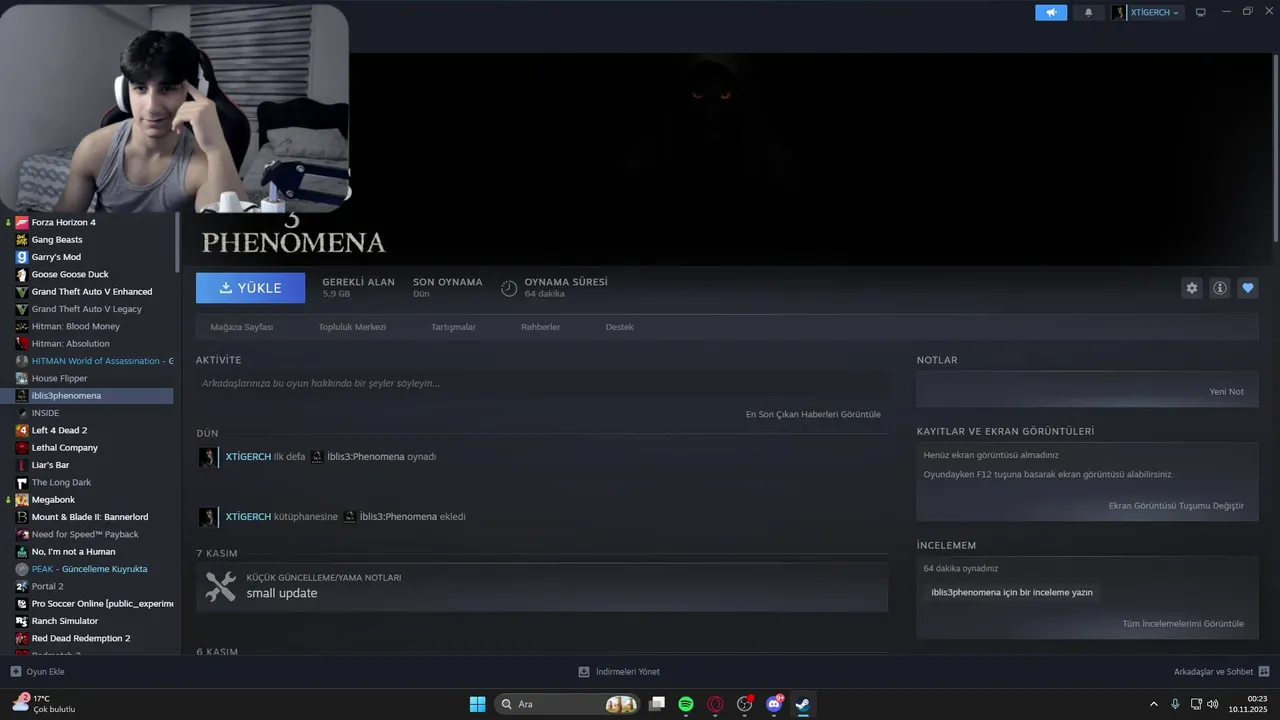Click the activity status input field
This screenshot has height=720, width=1280.
(541, 383)
